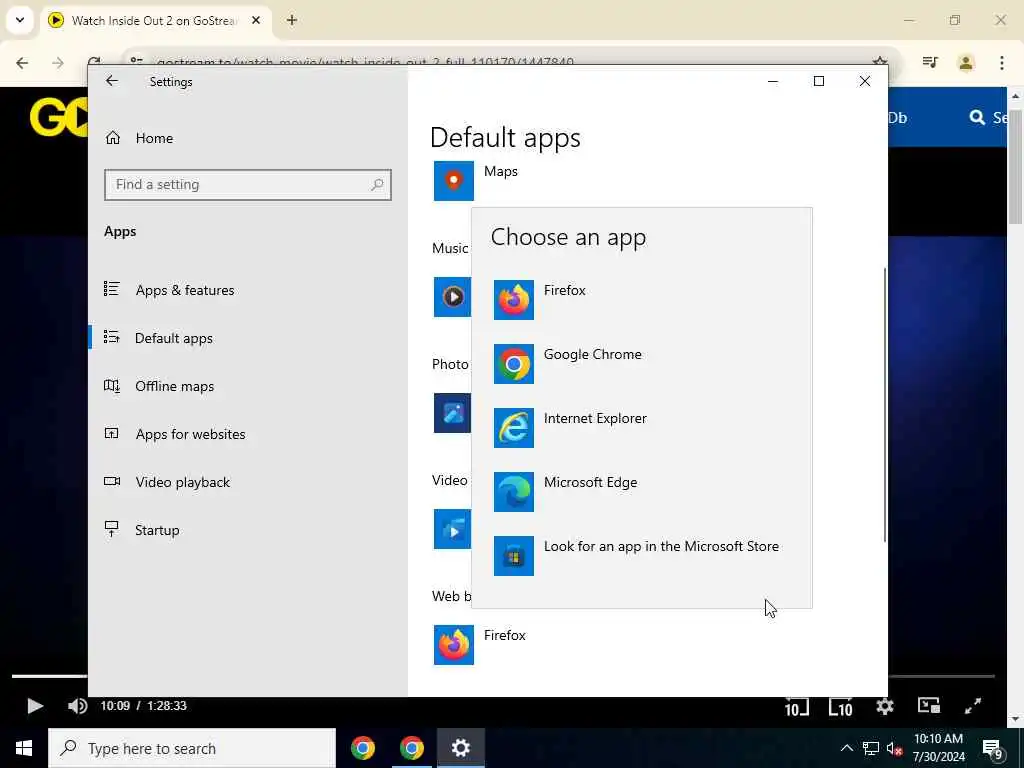Enter fullscreen in the video player
This screenshot has height=768, width=1024.
pyautogui.click(x=973, y=706)
